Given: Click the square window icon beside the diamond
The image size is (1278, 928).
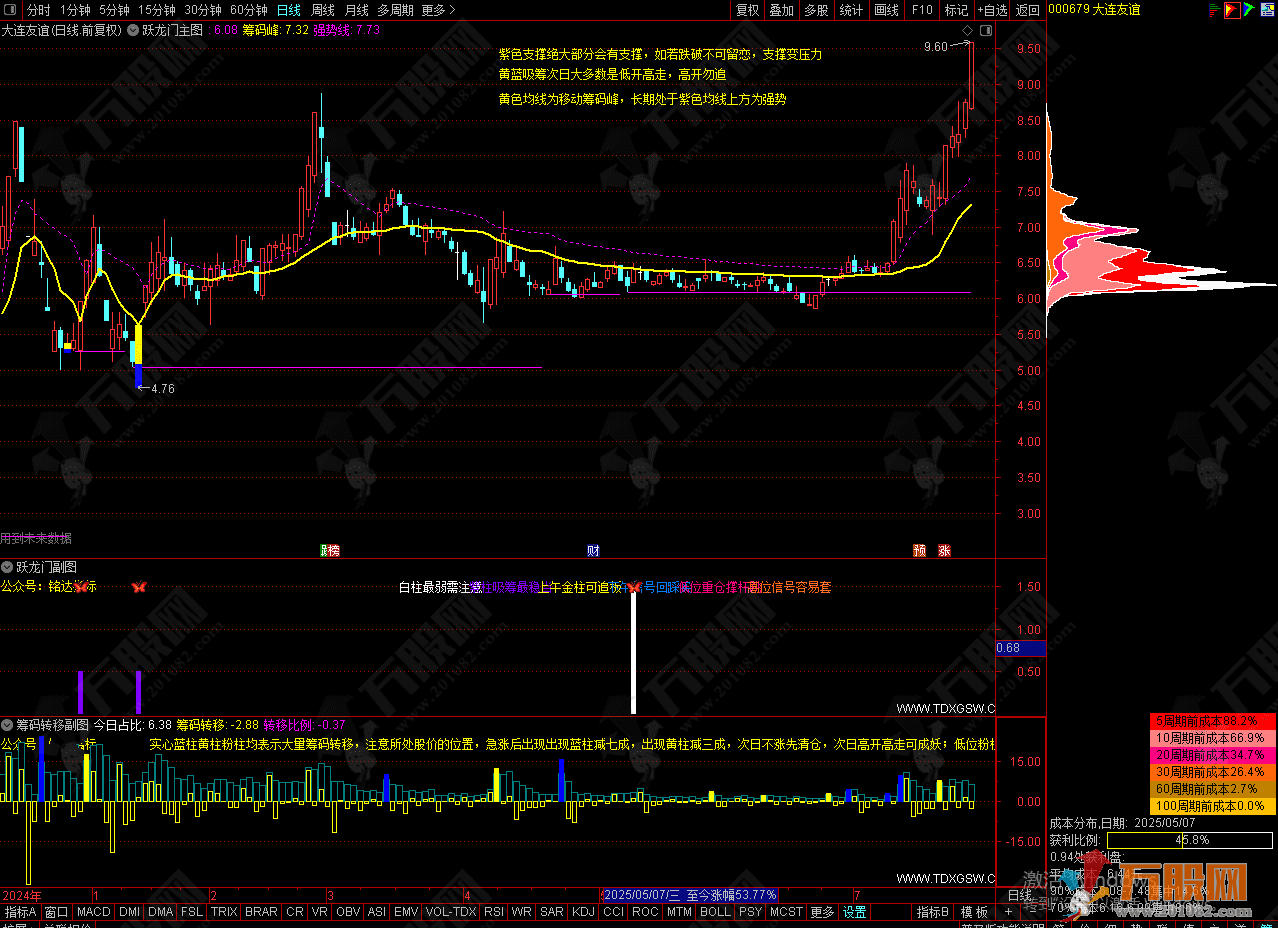Looking at the screenshot, I should pos(985,31).
